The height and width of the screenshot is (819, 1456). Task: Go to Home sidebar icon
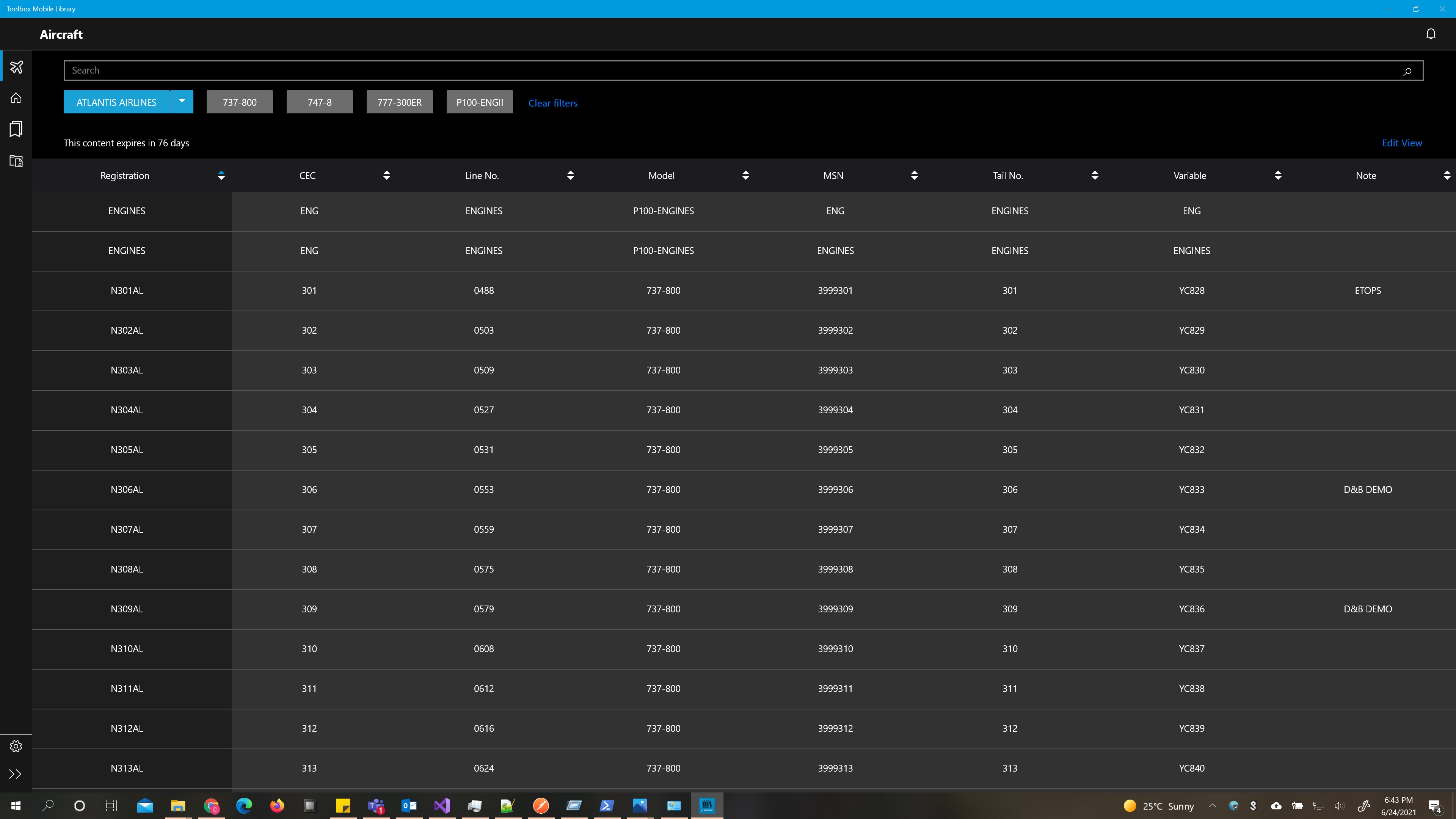click(16, 98)
